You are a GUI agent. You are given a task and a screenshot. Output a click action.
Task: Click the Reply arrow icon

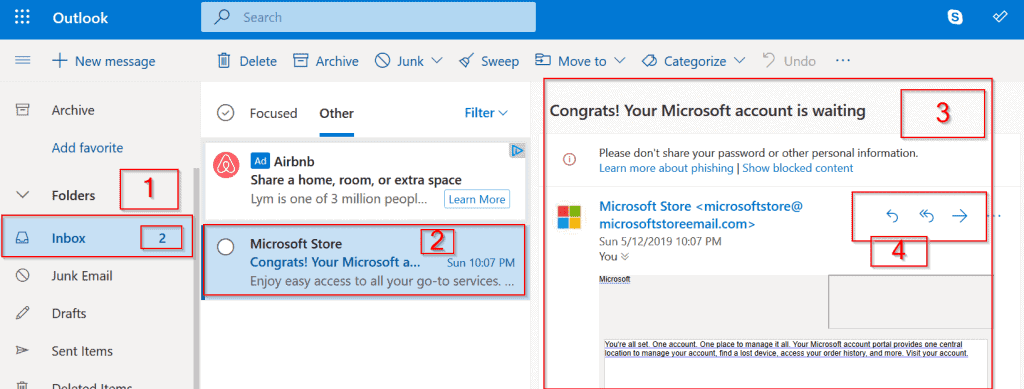(892, 217)
